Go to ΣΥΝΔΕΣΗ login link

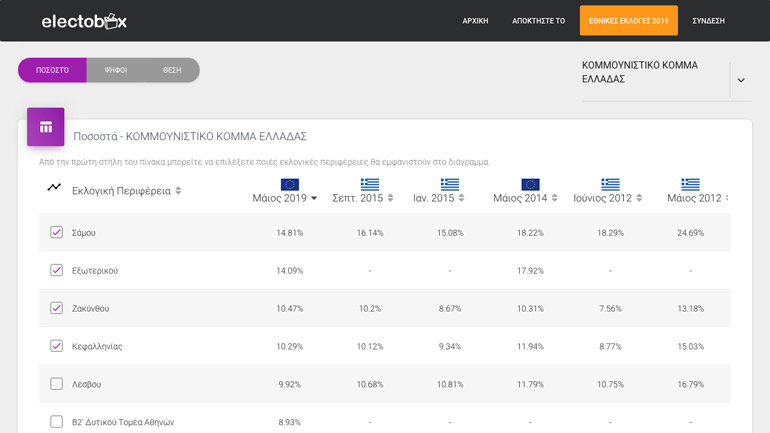pos(708,21)
